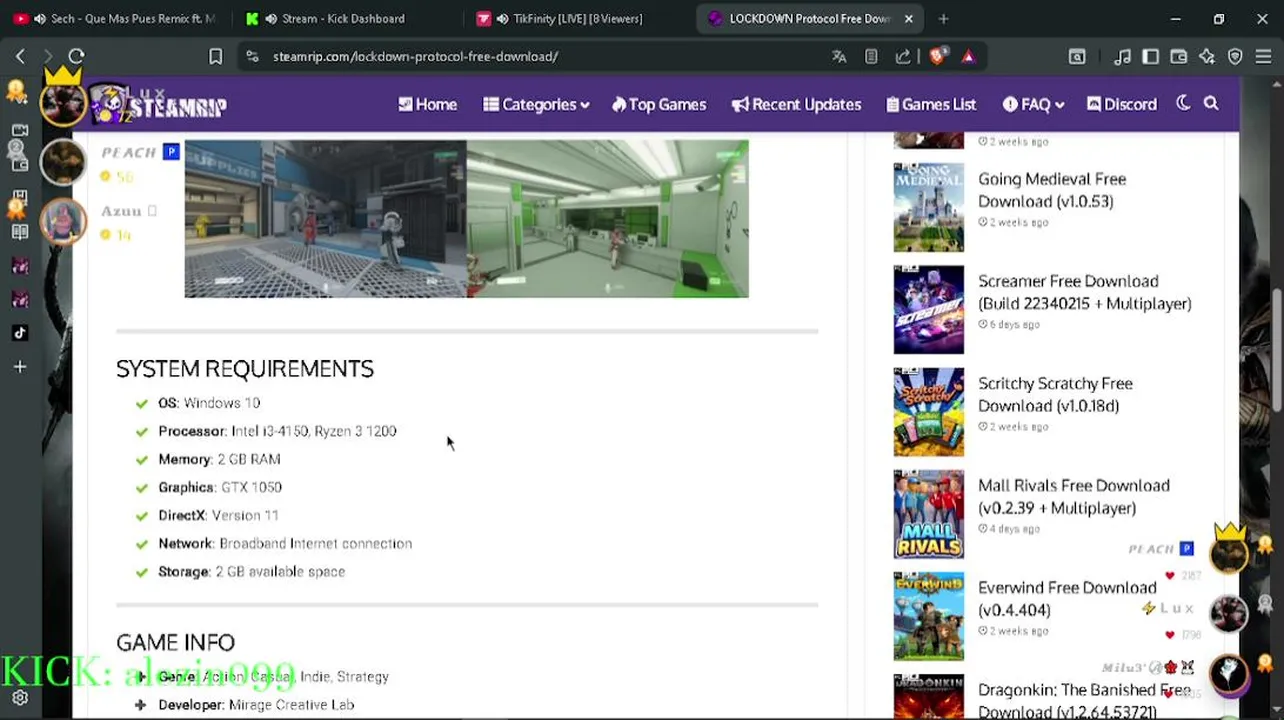
Task: Add a new item to browser sidebar
Action: tap(20, 367)
